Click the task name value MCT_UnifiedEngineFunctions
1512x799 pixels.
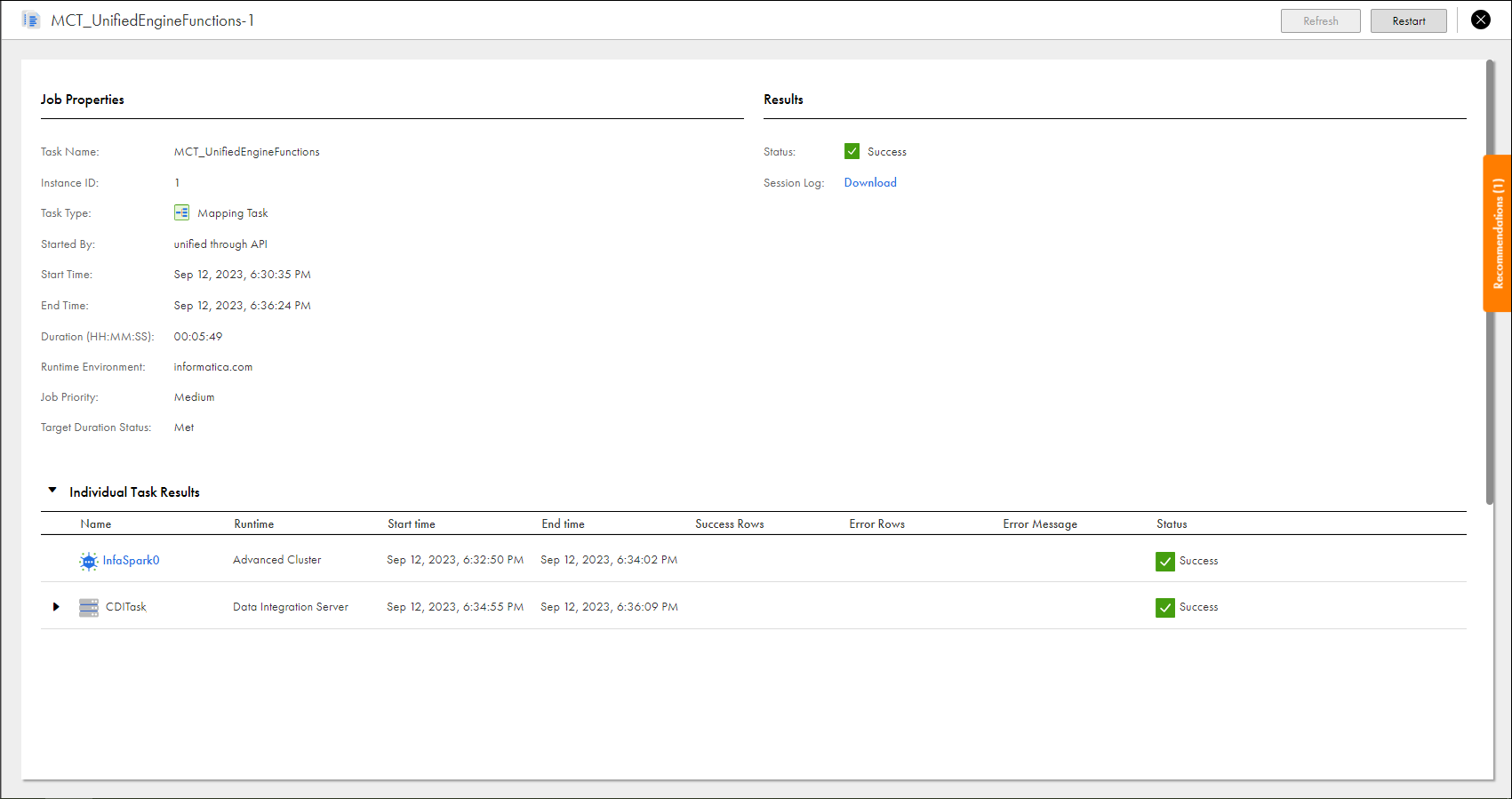point(247,152)
